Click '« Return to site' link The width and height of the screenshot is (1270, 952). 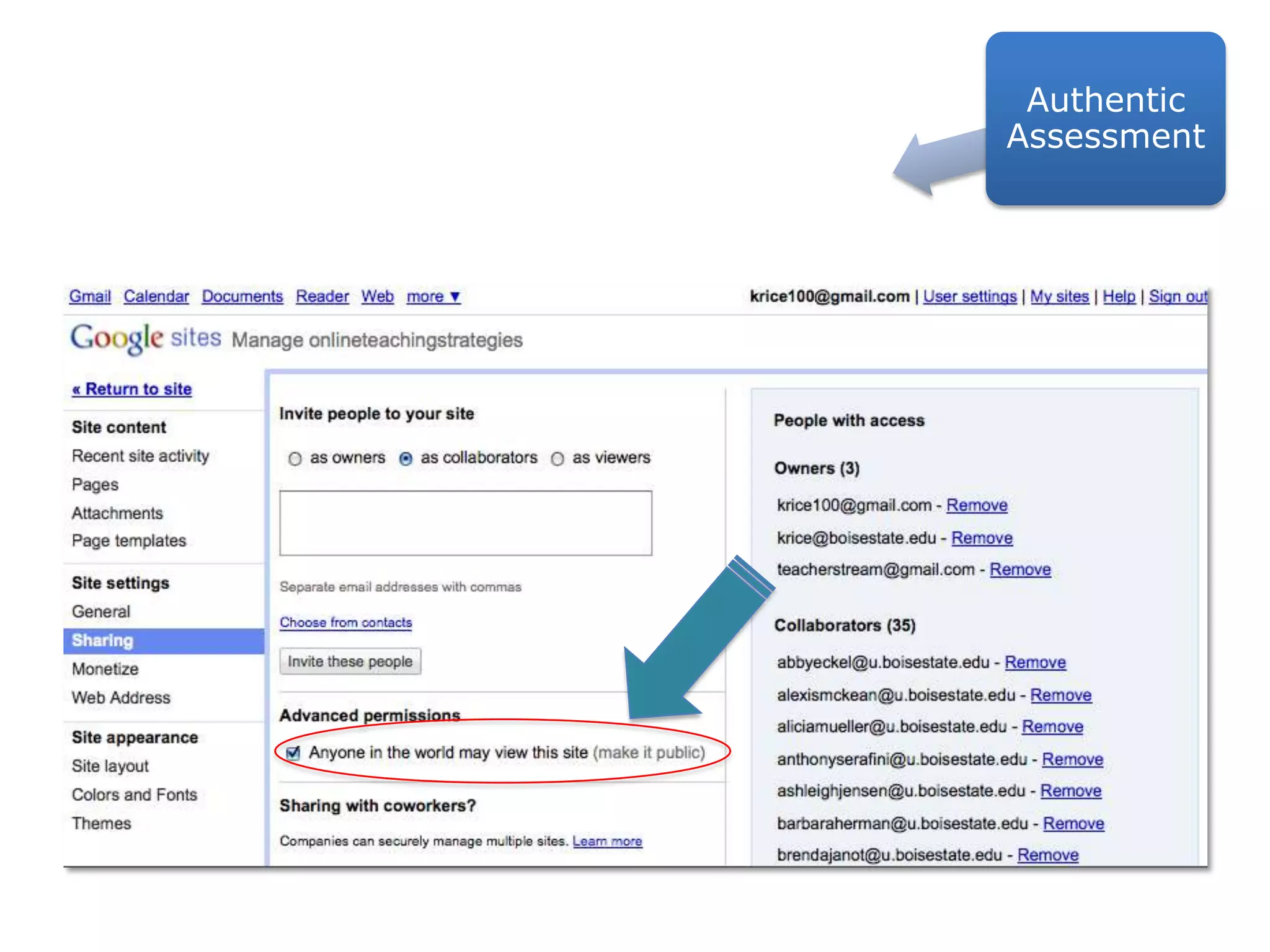tap(132, 389)
